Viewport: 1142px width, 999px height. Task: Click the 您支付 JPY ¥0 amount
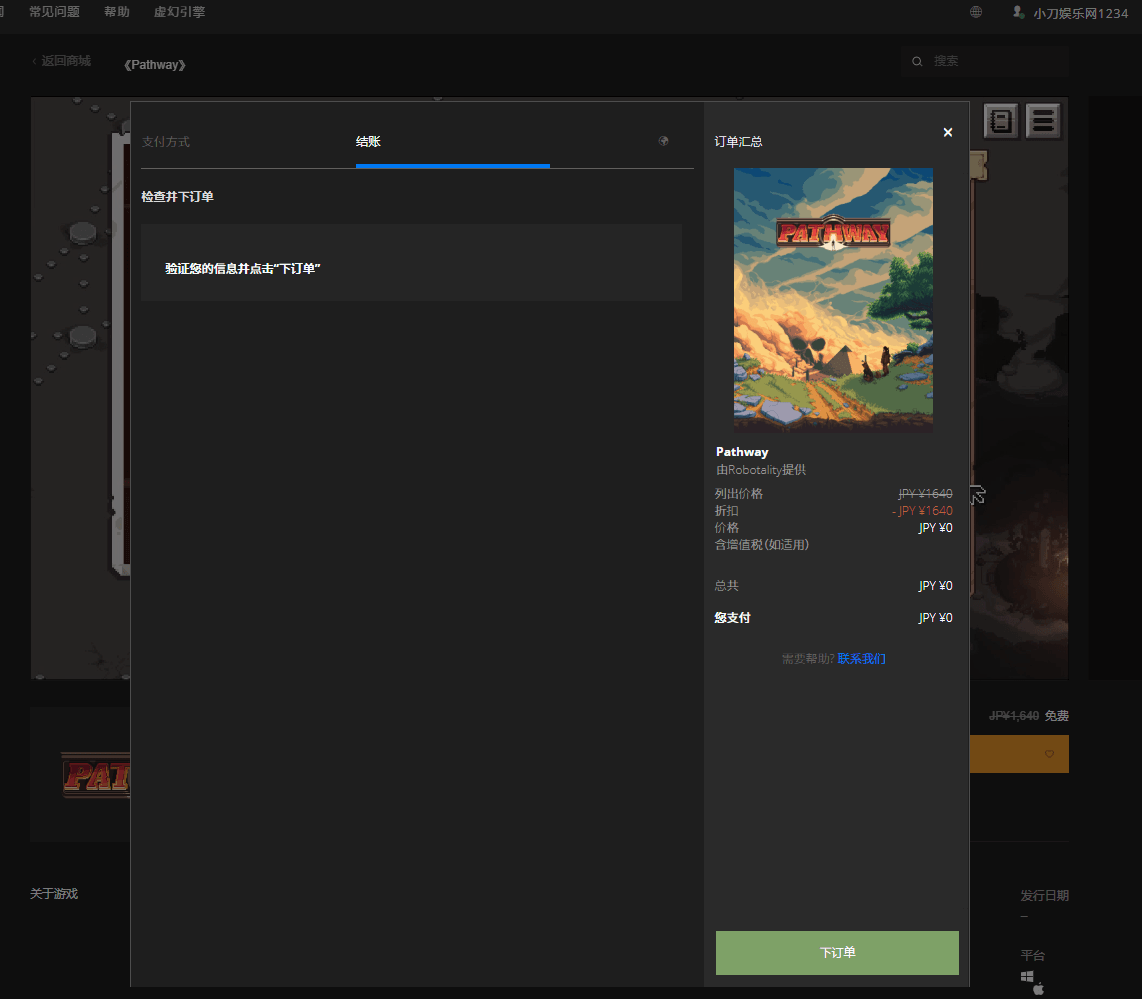point(935,617)
